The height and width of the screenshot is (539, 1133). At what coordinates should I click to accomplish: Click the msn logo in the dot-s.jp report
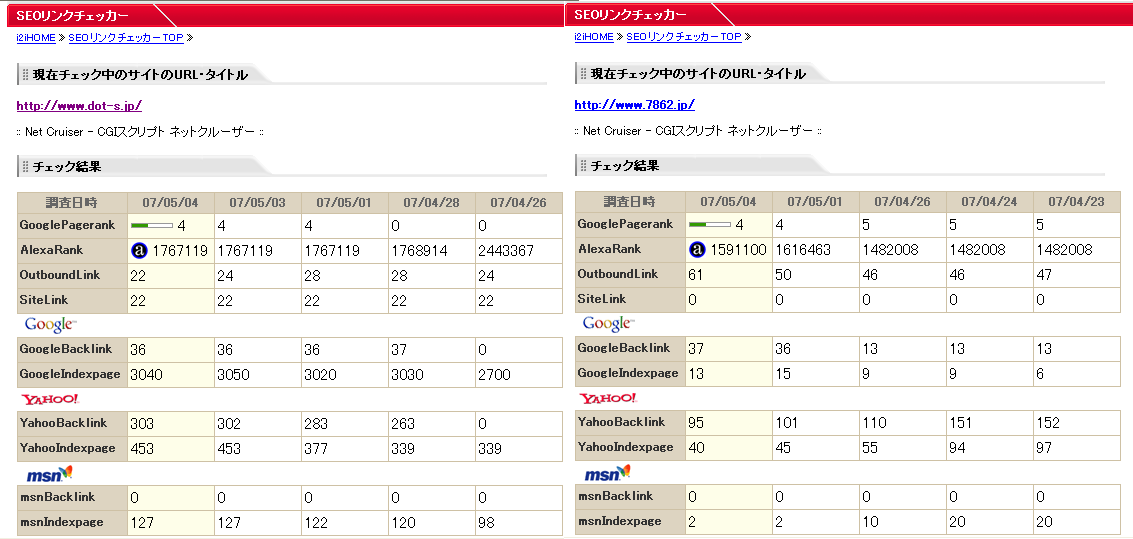point(48,473)
